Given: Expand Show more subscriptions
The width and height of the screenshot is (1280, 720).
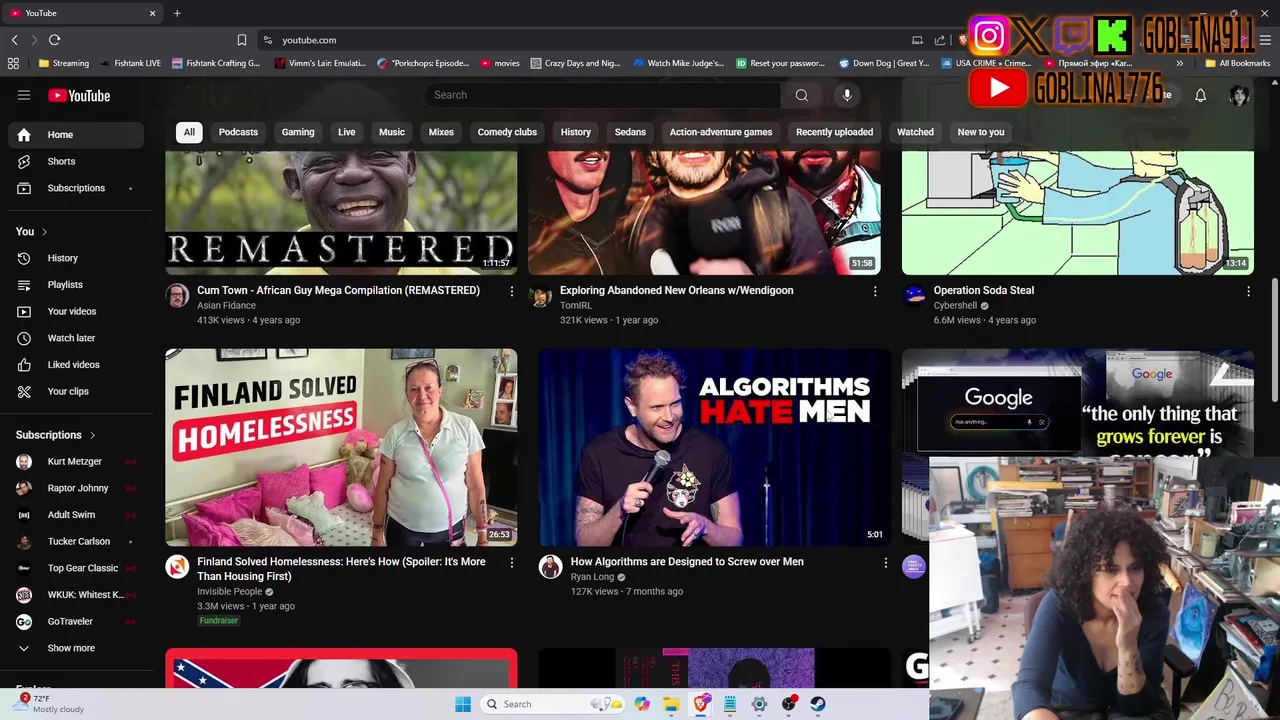Looking at the screenshot, I should tap(78, 648).
